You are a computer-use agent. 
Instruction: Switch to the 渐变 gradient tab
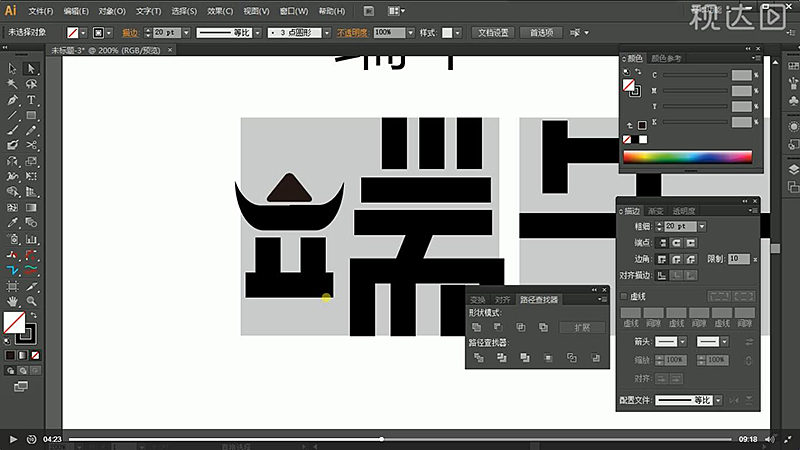(656, 211)
